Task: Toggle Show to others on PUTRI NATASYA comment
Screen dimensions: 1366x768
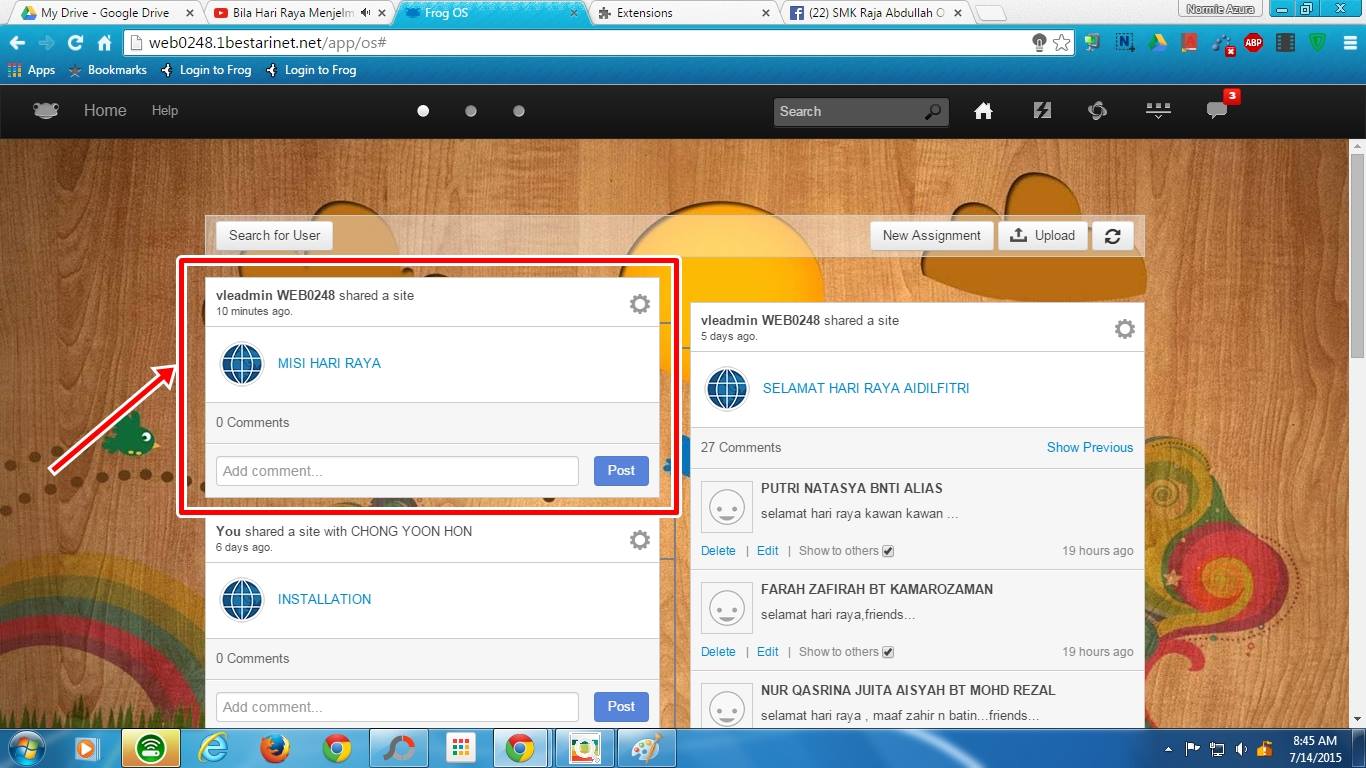Action: click(888, 551)
